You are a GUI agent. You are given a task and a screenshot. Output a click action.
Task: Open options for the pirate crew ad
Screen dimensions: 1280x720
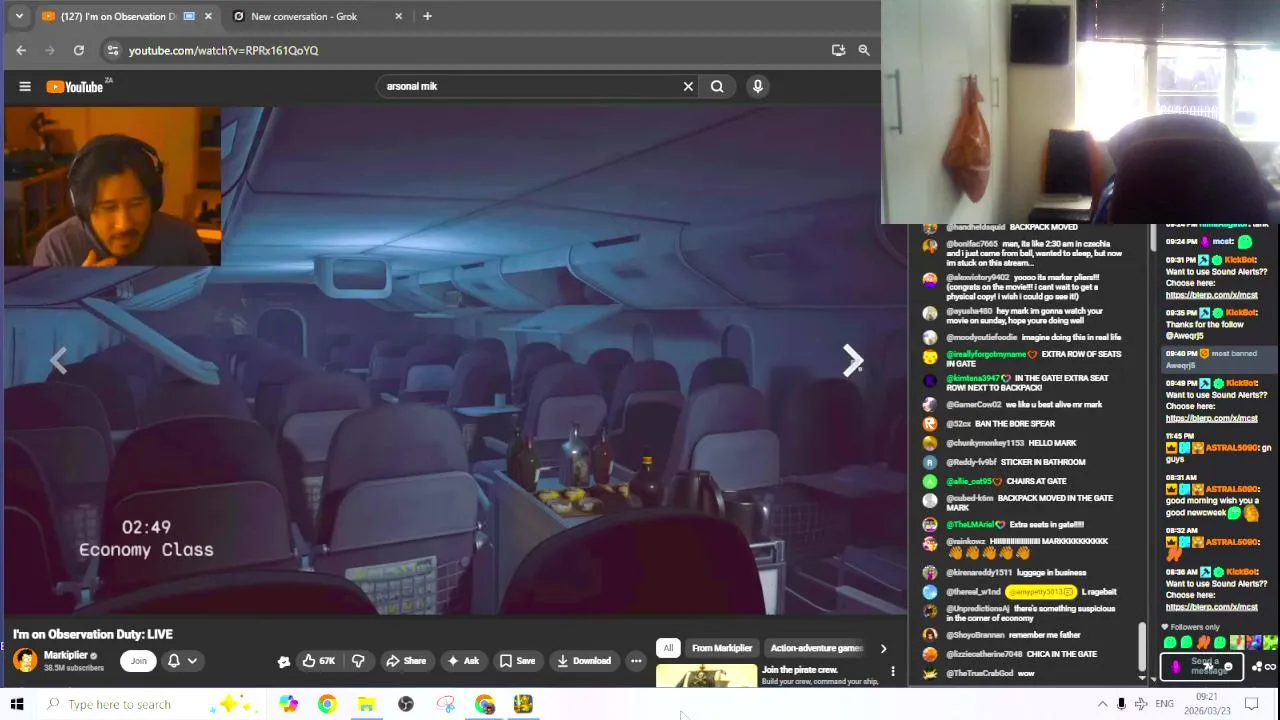coord(893,671)
